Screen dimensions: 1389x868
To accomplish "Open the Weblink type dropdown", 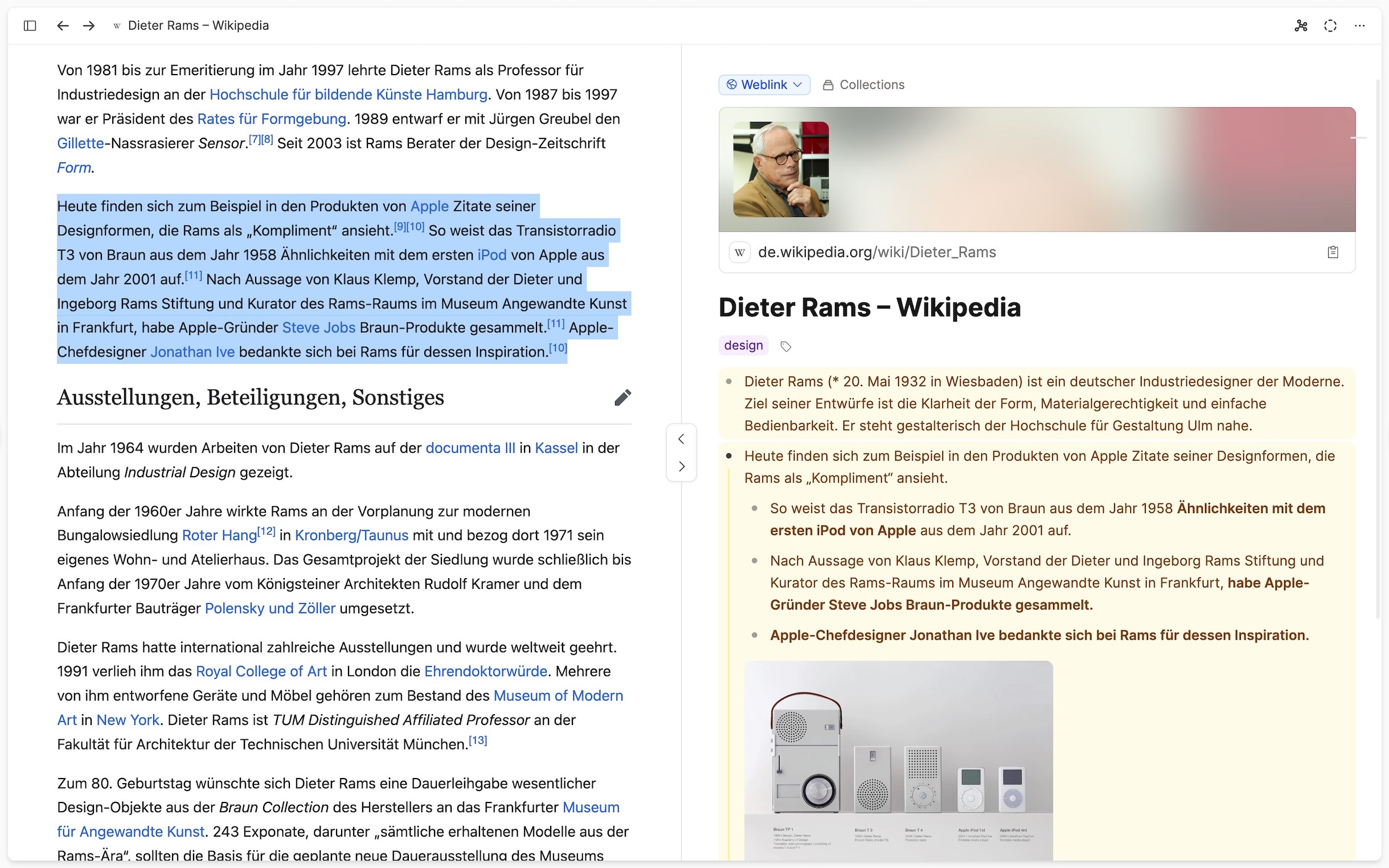I will [x=764, y=84].
